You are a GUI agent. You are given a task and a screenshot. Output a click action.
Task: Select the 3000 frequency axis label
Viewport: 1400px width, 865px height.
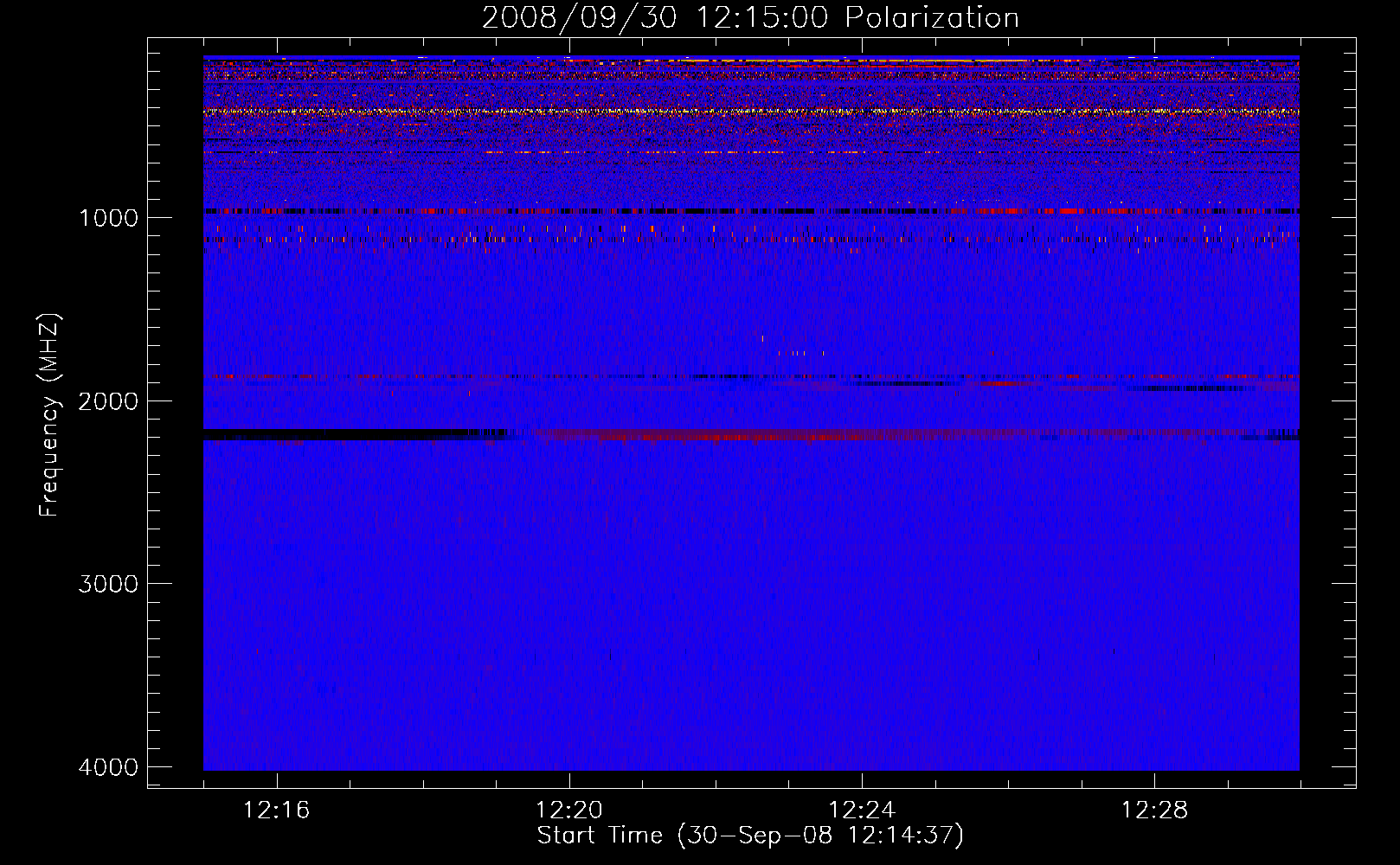click(x=108, y=584)
